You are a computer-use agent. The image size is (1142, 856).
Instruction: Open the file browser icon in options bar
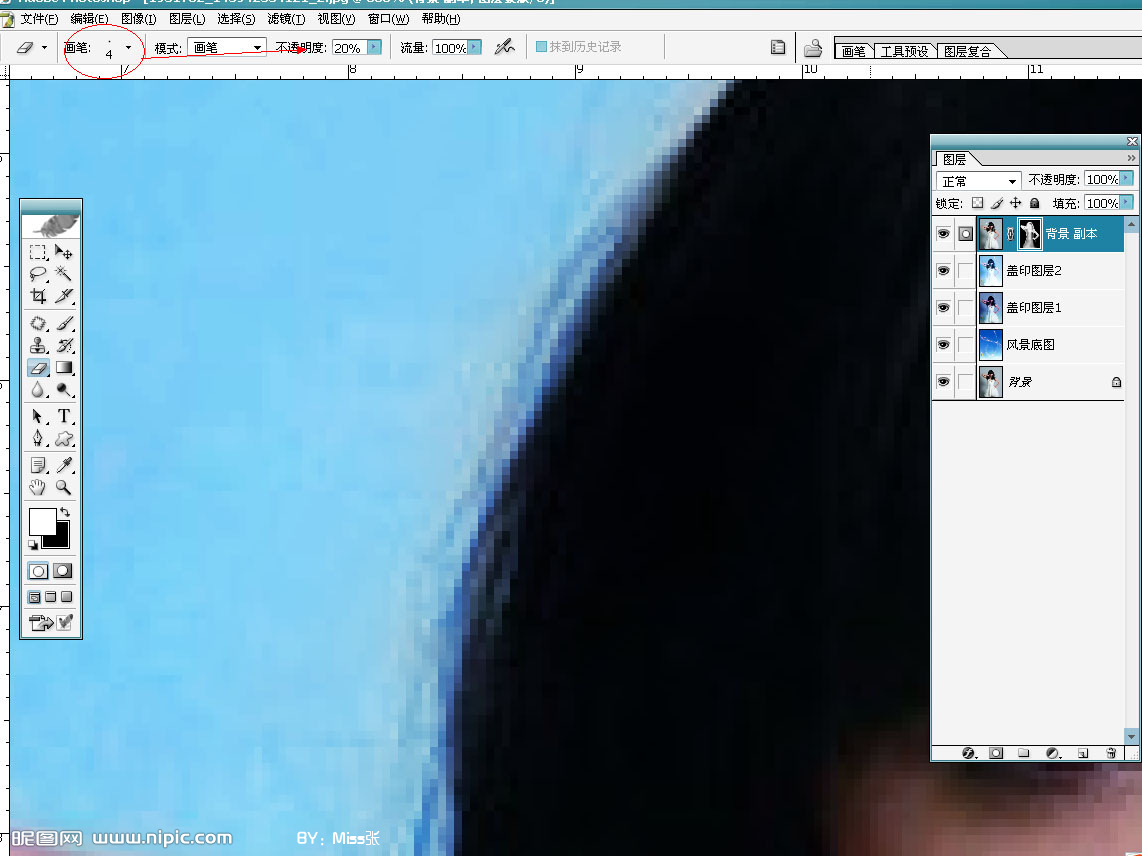[813, 48]
